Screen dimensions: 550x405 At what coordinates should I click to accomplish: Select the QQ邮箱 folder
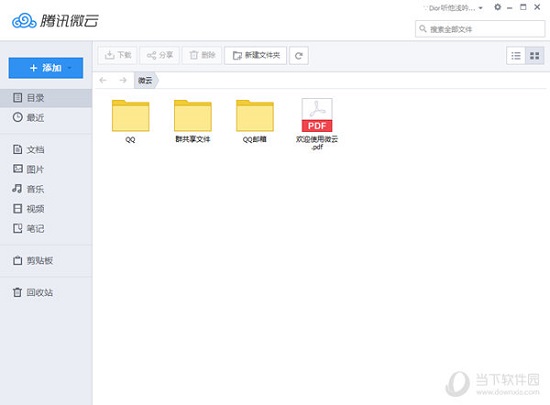pos(255,121)
